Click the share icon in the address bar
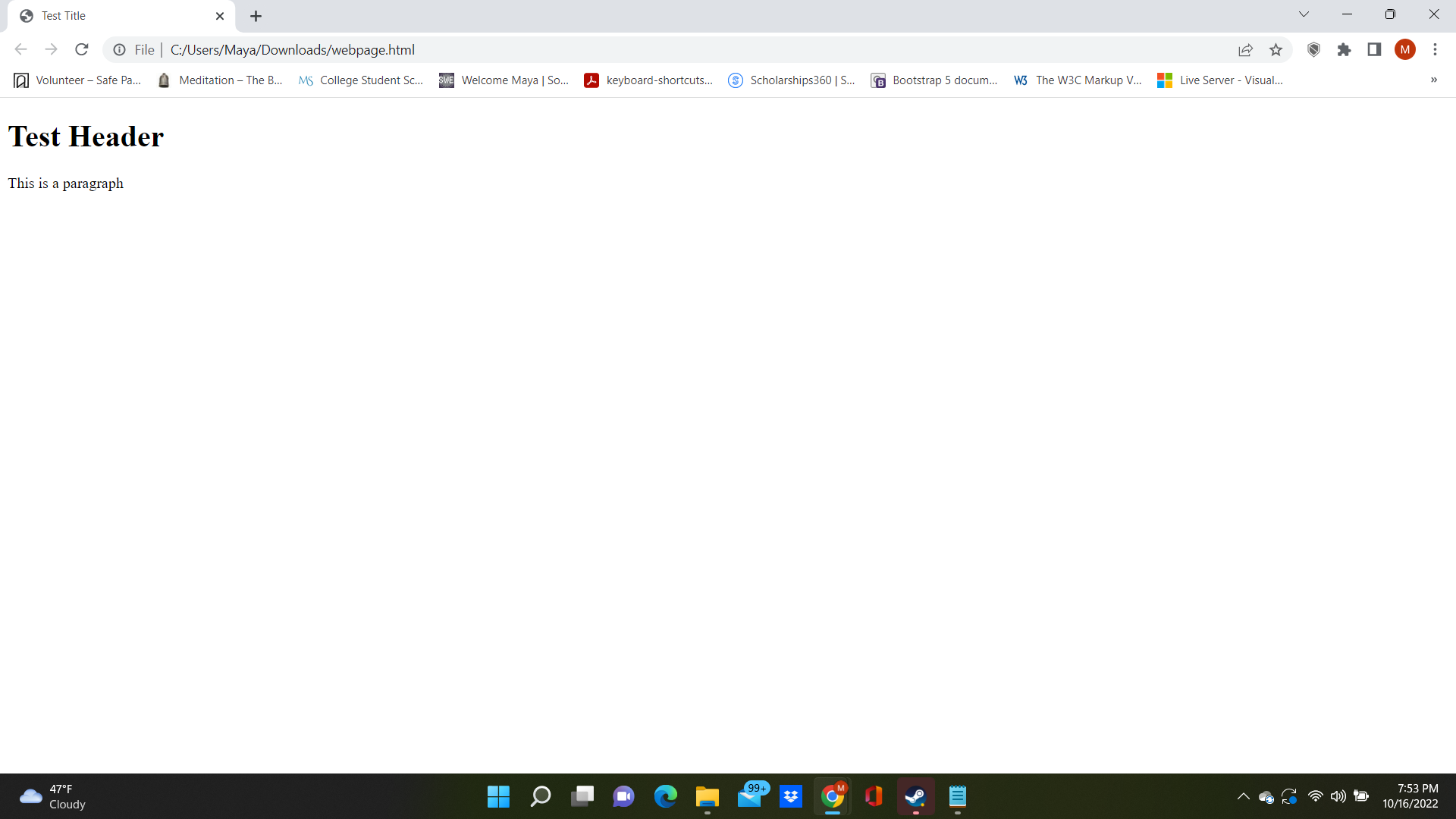1456x819 pixels. pos(1246,49)
